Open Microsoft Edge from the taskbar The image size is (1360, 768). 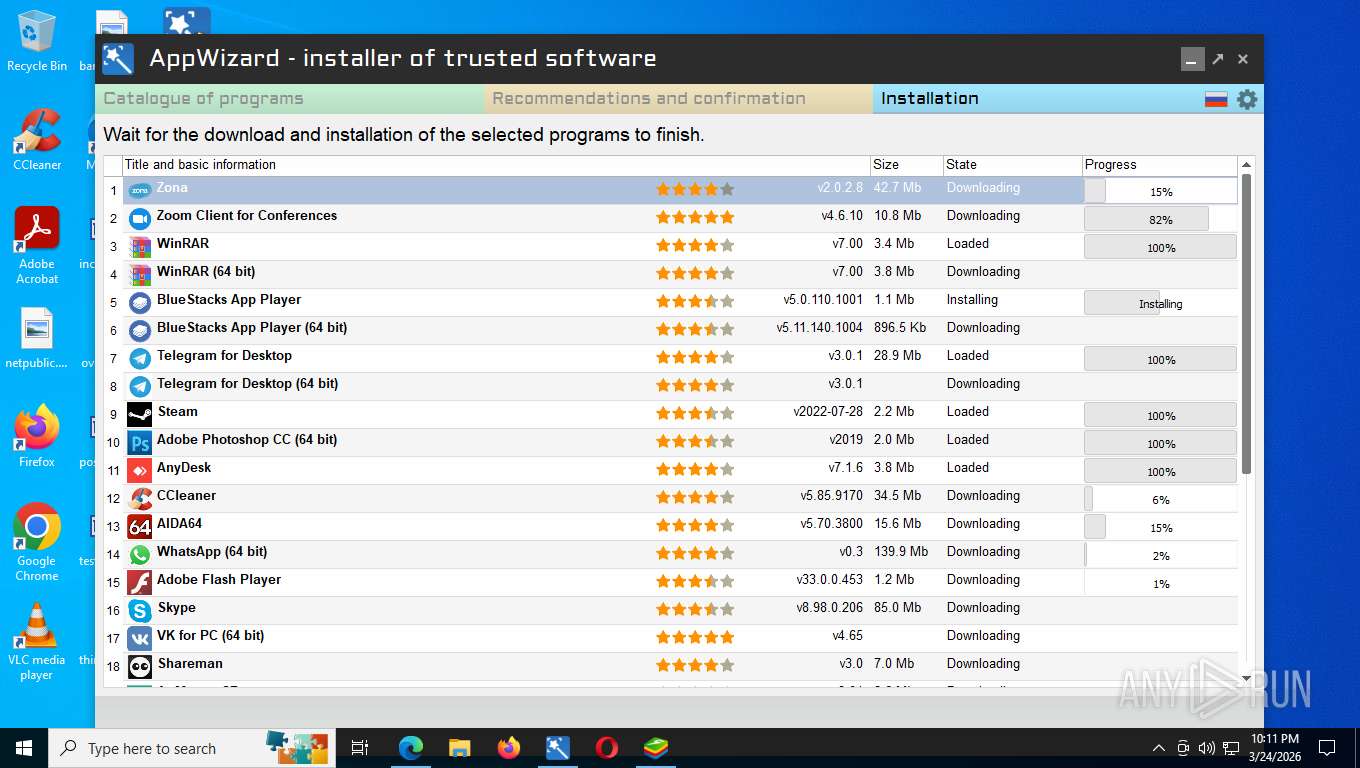coord(411,748)
